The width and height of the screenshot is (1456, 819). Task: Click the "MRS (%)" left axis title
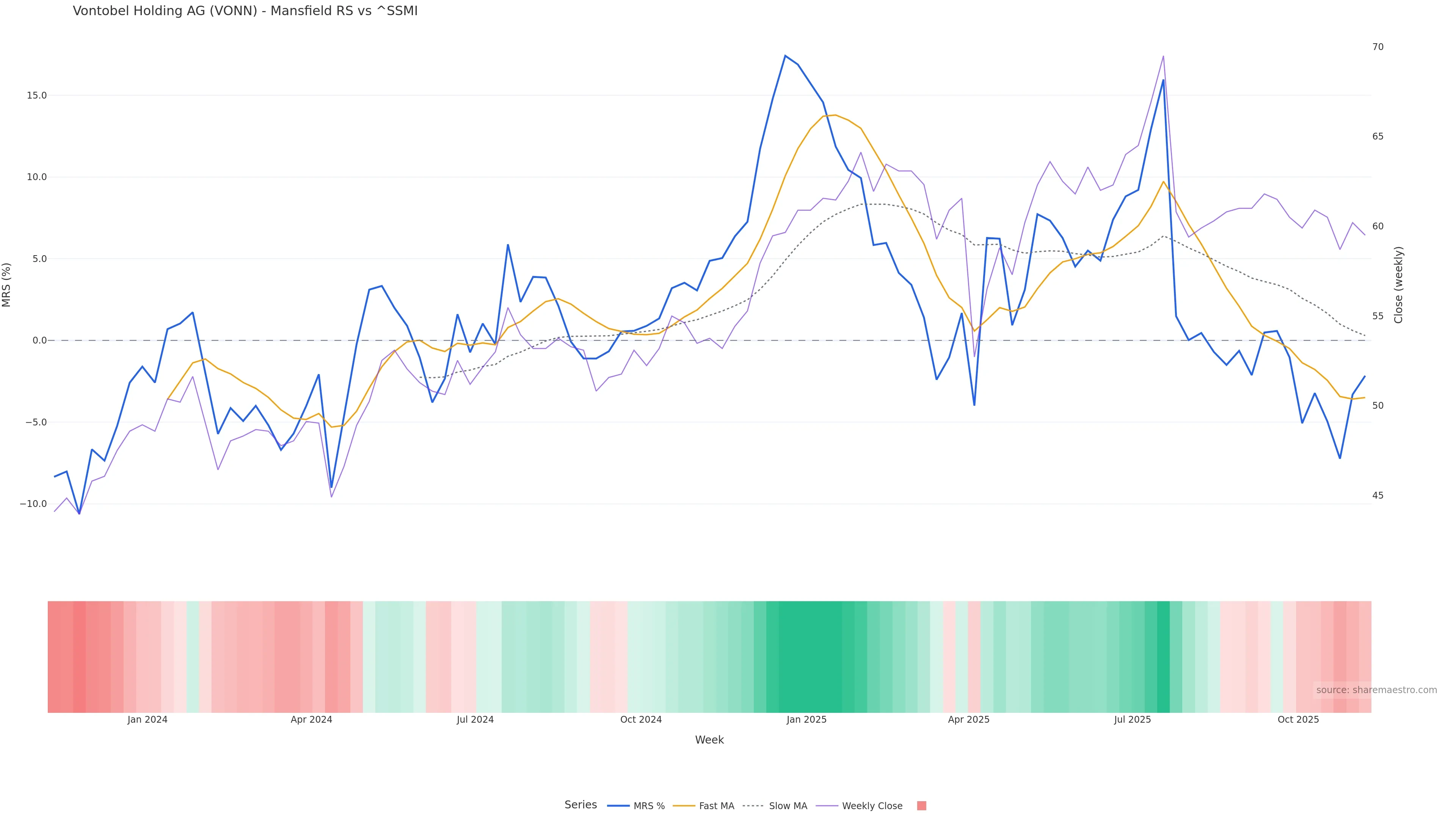click(x=7, y=285)
